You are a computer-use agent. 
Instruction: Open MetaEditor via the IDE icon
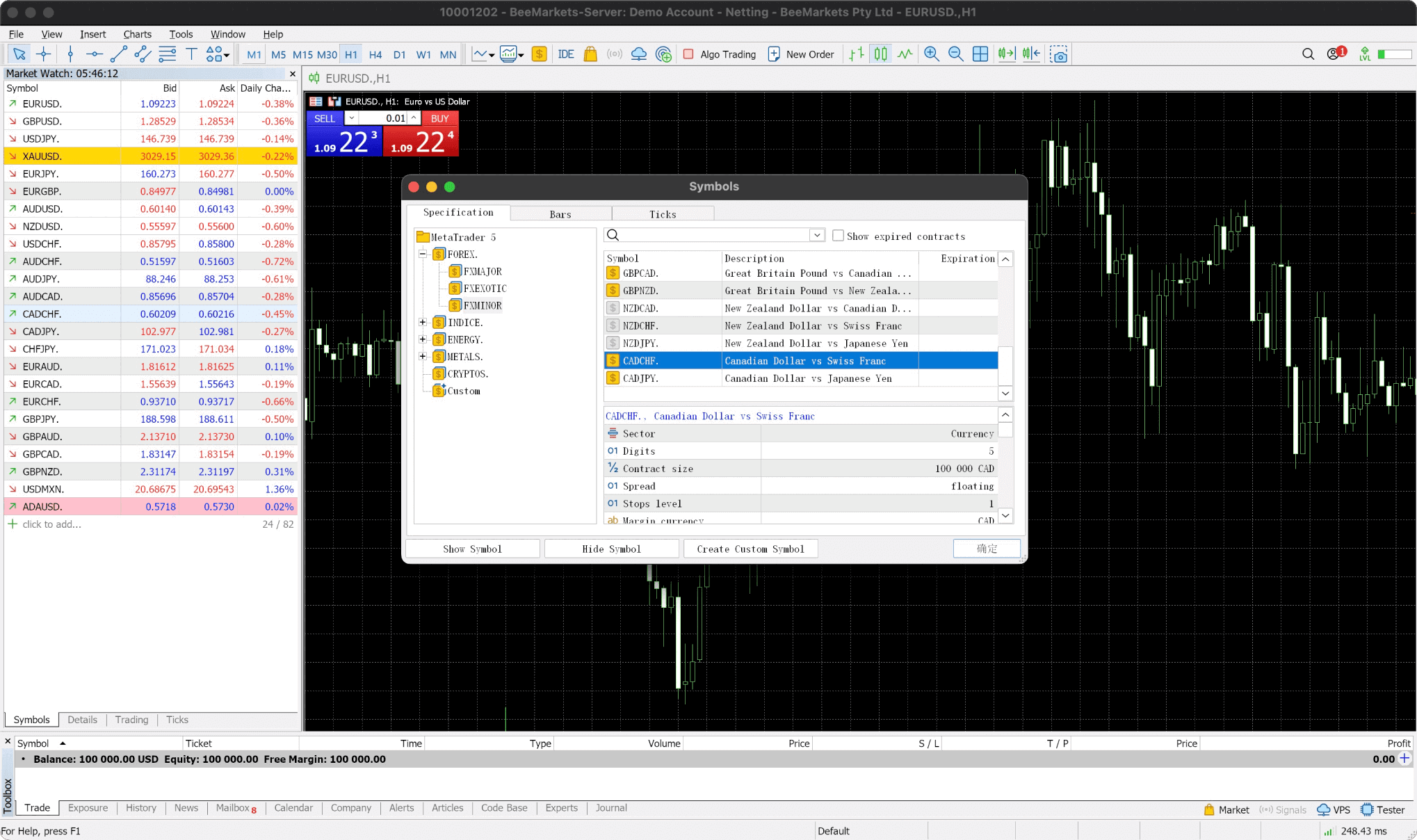[x=566, y=54]
